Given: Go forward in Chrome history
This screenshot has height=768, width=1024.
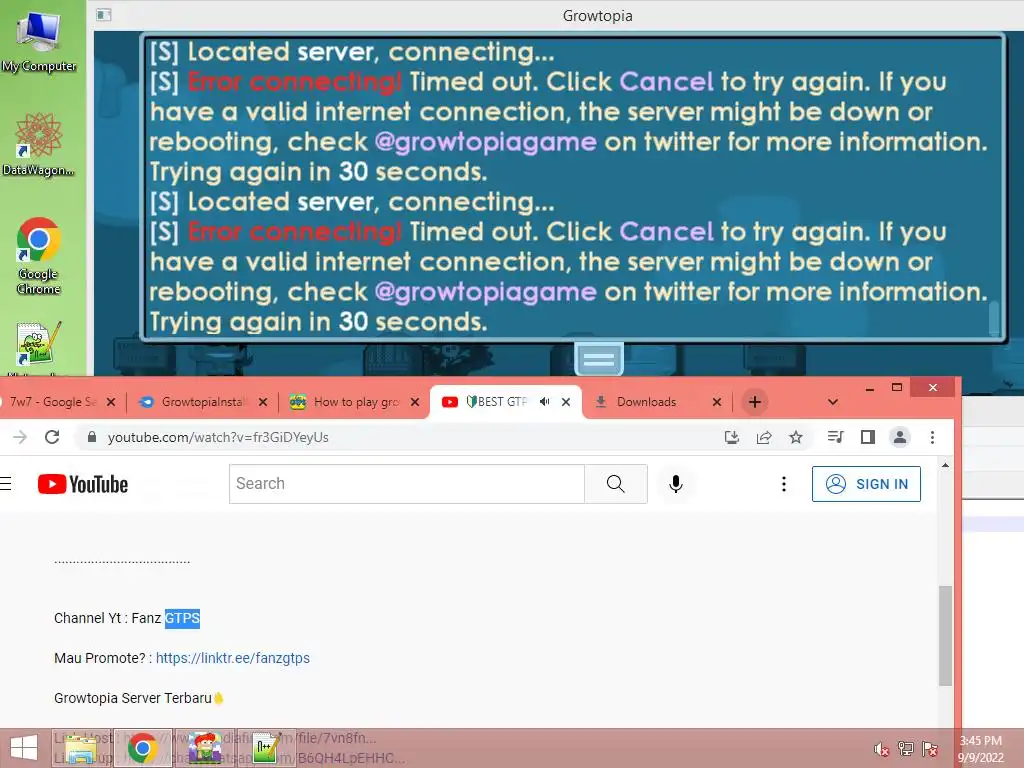Looking at the screenshot, I should point(20,437).
